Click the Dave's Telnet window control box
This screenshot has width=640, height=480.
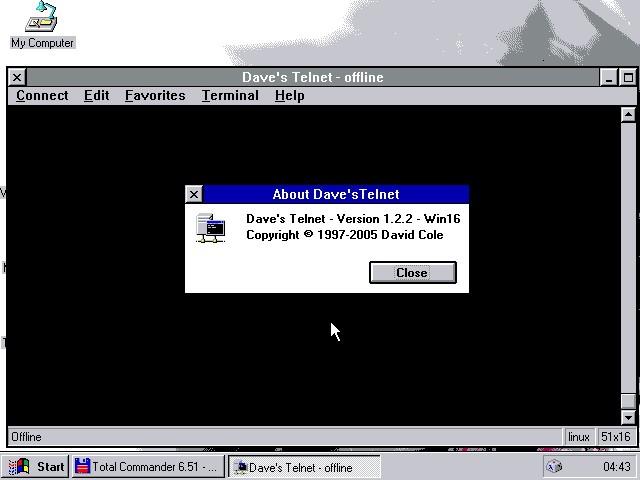[x=17, y=77]
